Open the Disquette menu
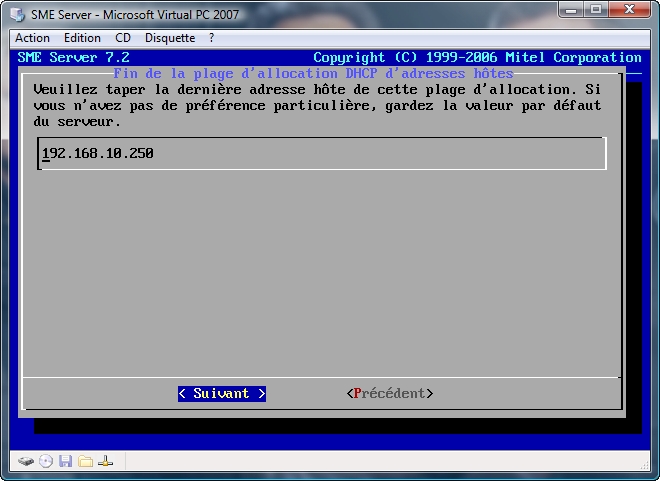This screenshot has height=481, width=660. click(x=170, y=38)
